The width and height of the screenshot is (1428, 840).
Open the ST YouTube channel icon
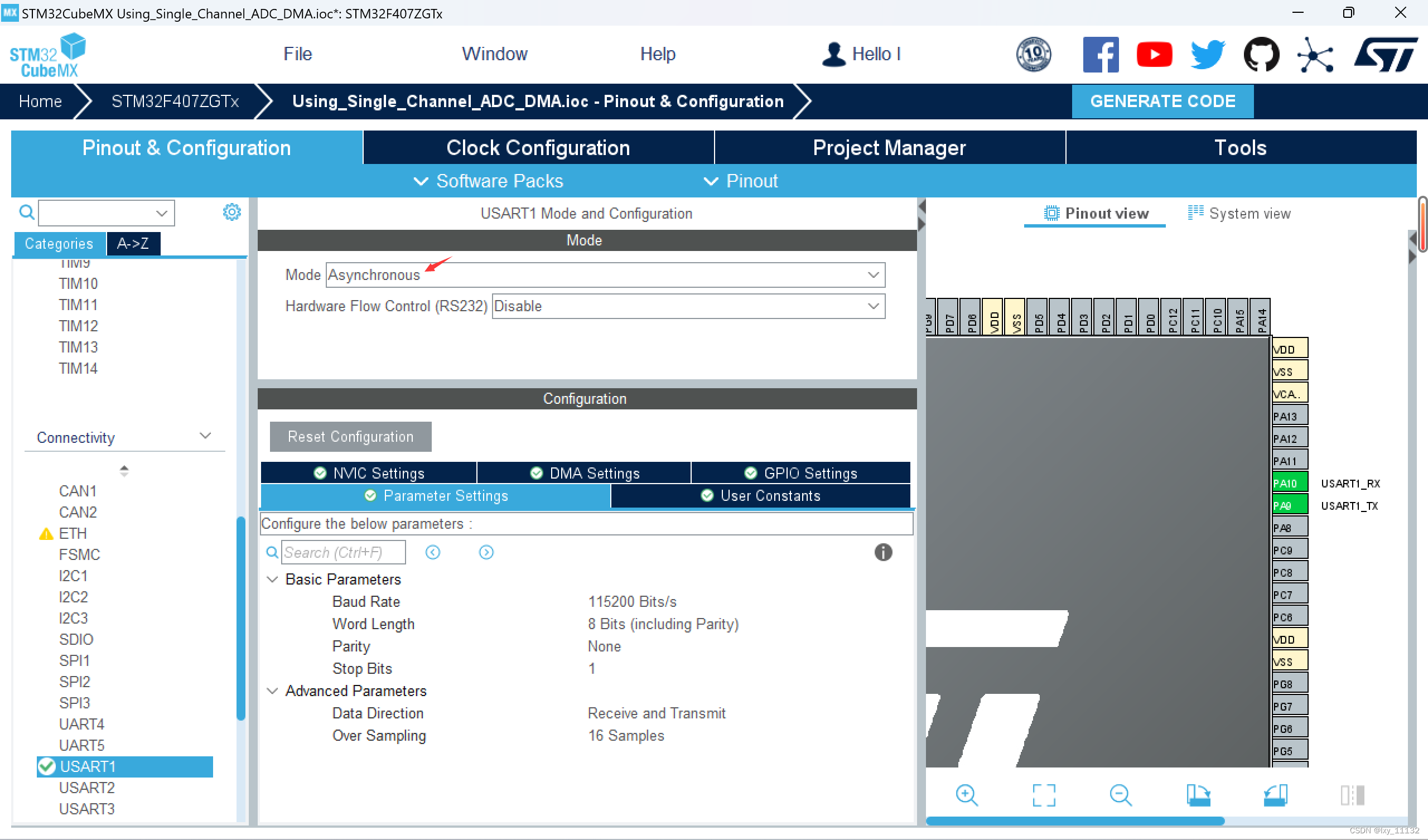(1154, 55)
